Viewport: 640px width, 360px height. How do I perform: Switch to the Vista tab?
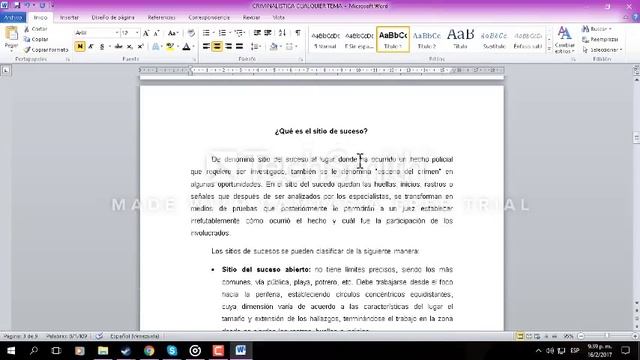click(x=278, y=18)
